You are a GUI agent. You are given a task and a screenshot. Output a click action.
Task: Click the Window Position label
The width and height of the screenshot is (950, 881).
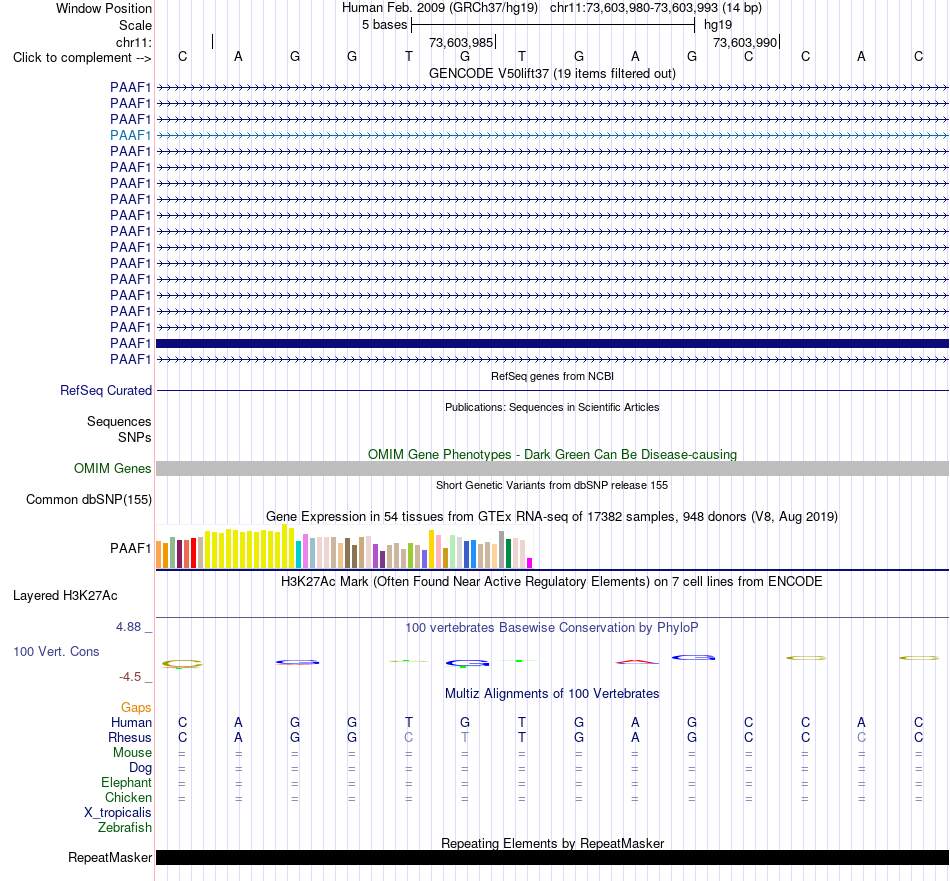coord(104,8)
